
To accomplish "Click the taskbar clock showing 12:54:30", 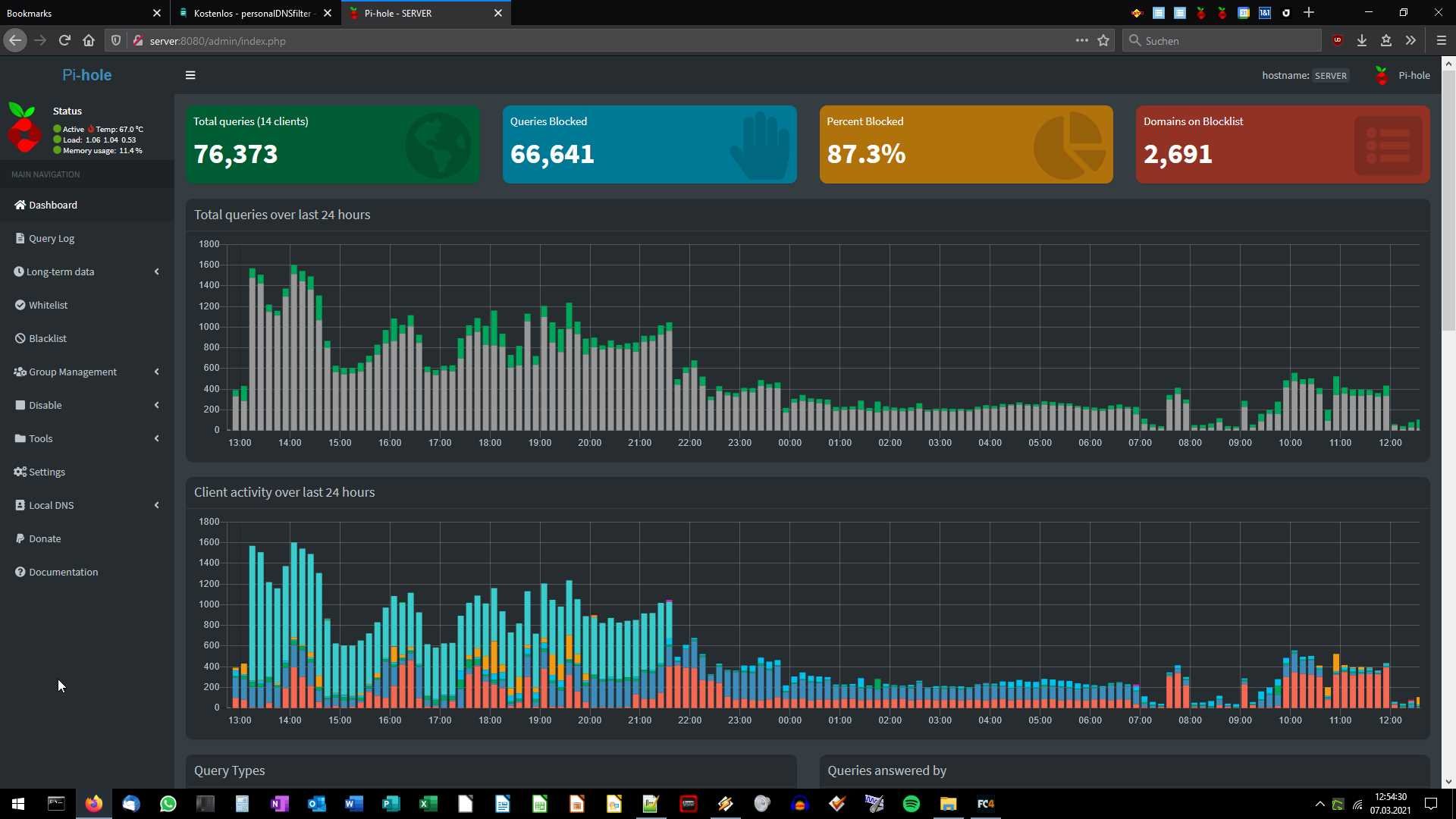I will 1390,804.
